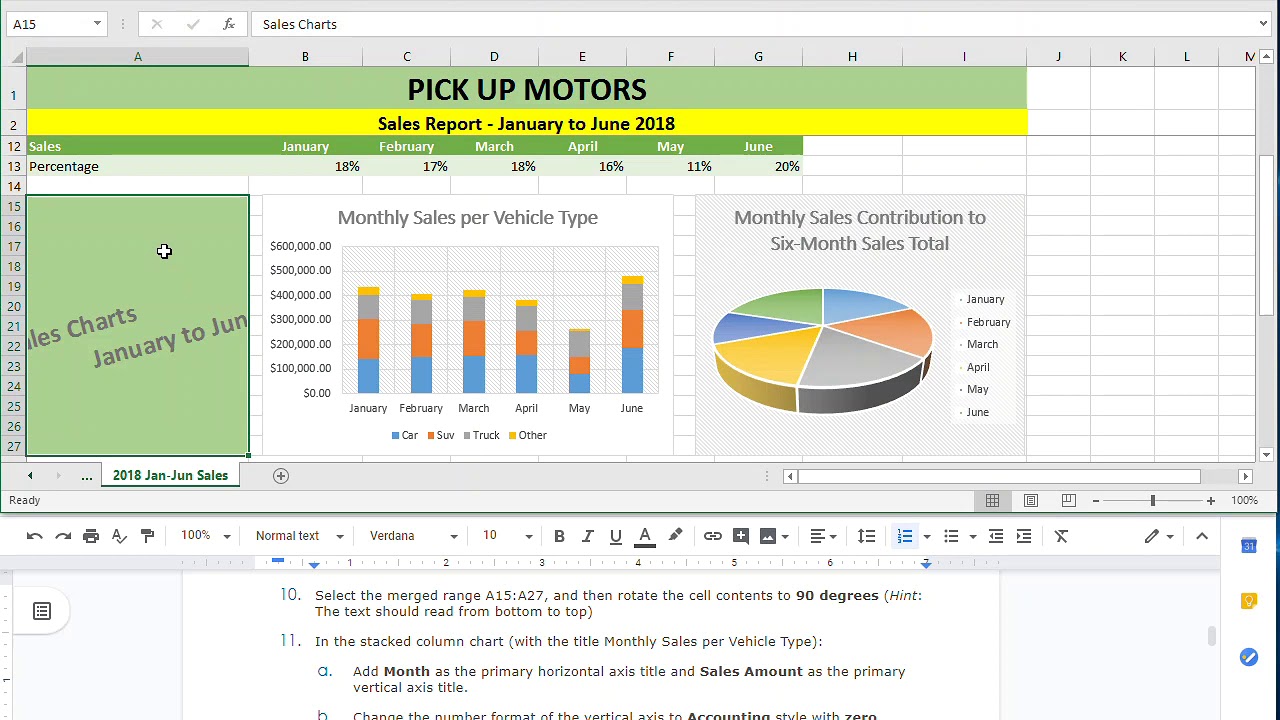Click the 100% zoom level in status bar

(1244, 500)
